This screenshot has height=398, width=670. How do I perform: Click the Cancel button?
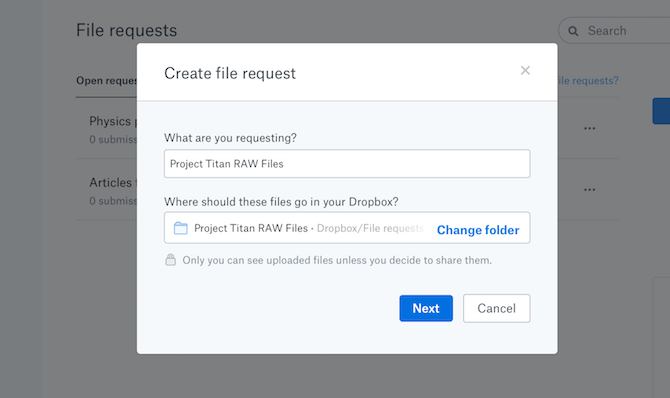[497, 308]
